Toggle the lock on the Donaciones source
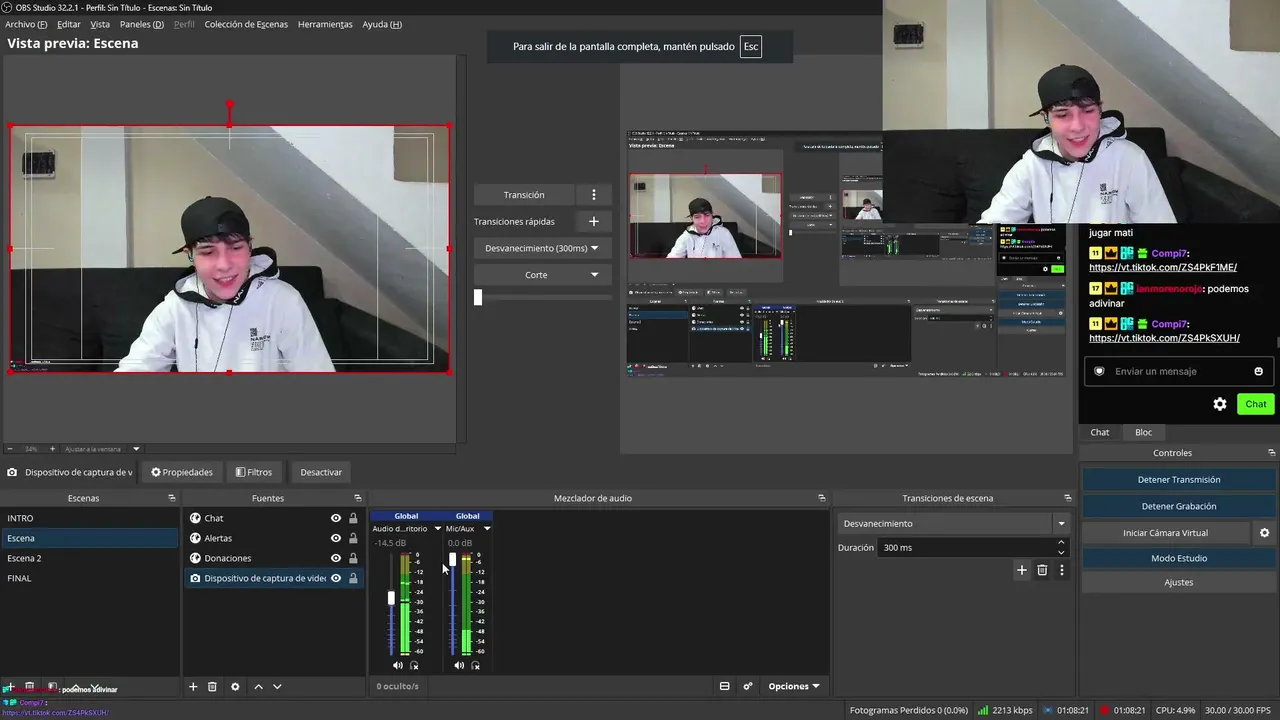The image size is (1280, 720). coord(353,558)
